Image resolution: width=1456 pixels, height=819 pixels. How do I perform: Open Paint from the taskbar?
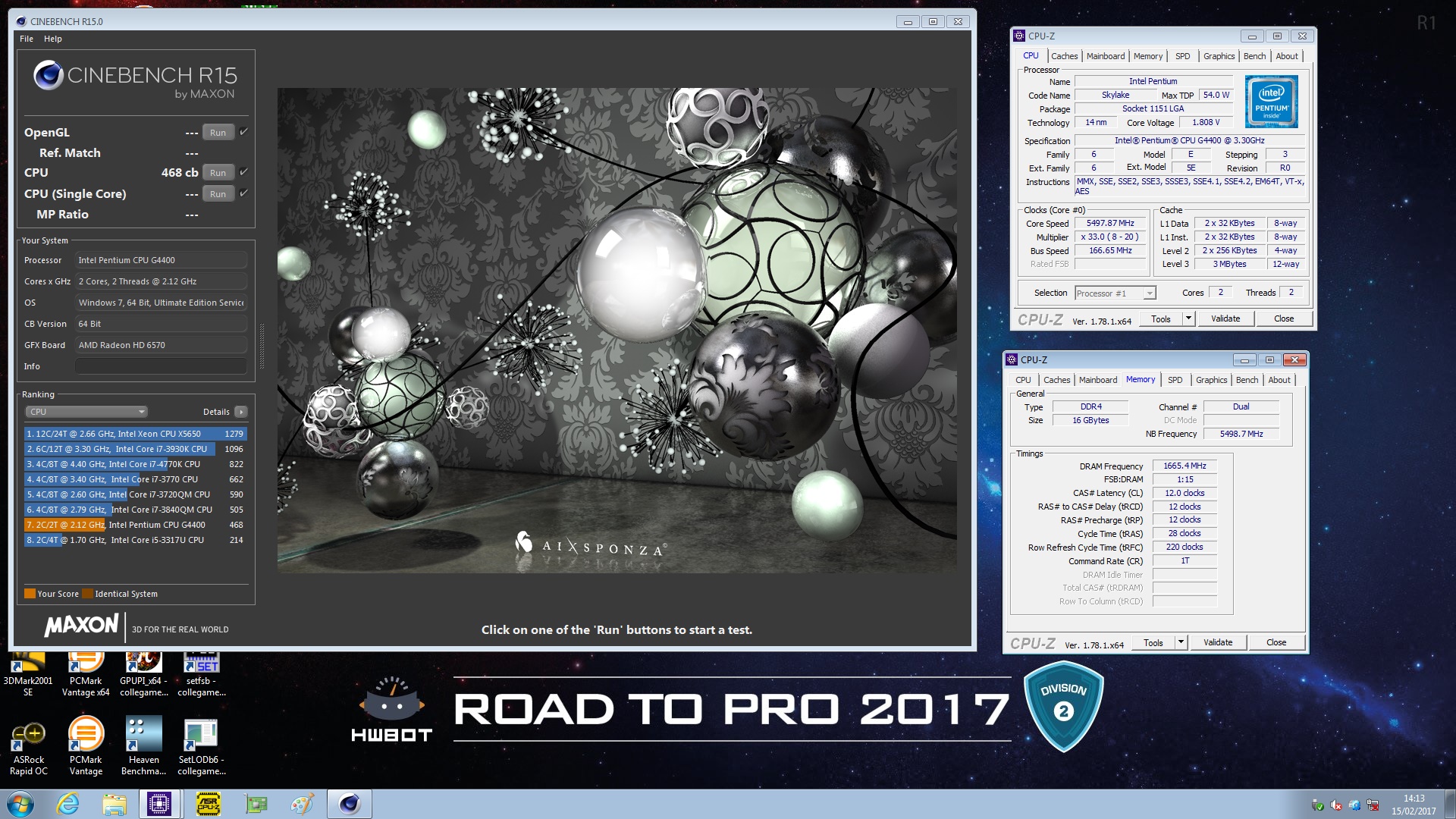(x=302, y=804)
